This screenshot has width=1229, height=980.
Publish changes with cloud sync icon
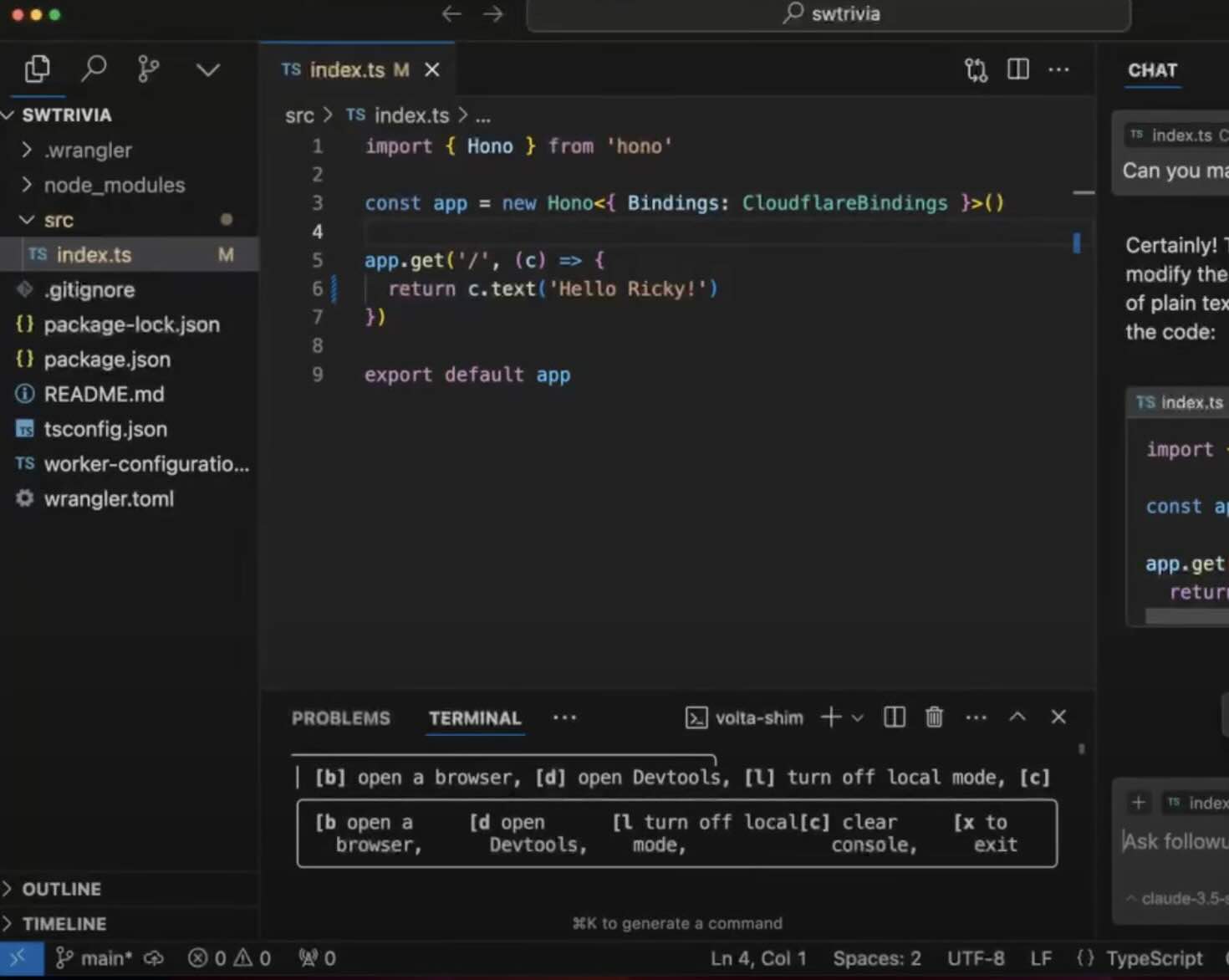[x=153, y=958]
